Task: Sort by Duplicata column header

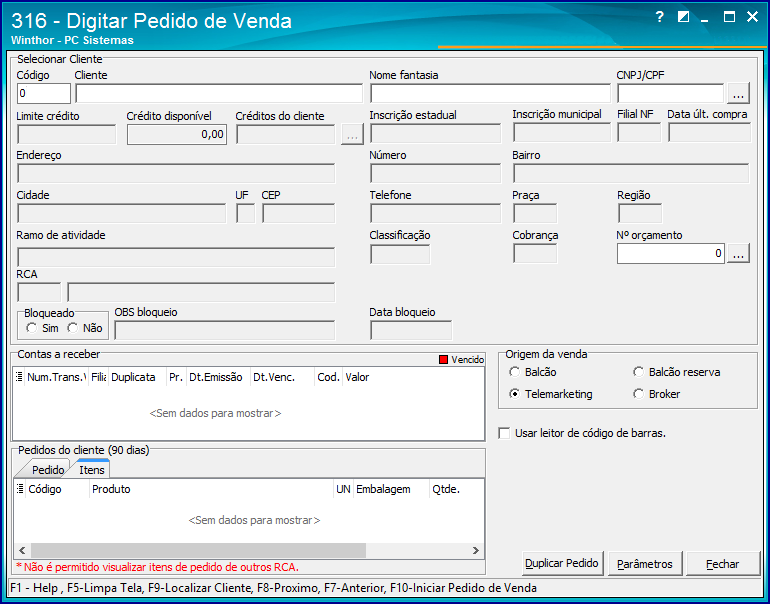Action: point(137,377)
